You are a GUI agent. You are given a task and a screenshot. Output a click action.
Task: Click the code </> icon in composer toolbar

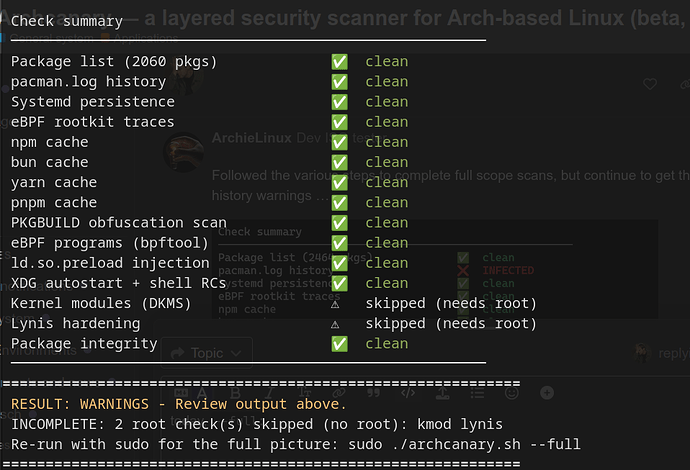coord(408,393)
